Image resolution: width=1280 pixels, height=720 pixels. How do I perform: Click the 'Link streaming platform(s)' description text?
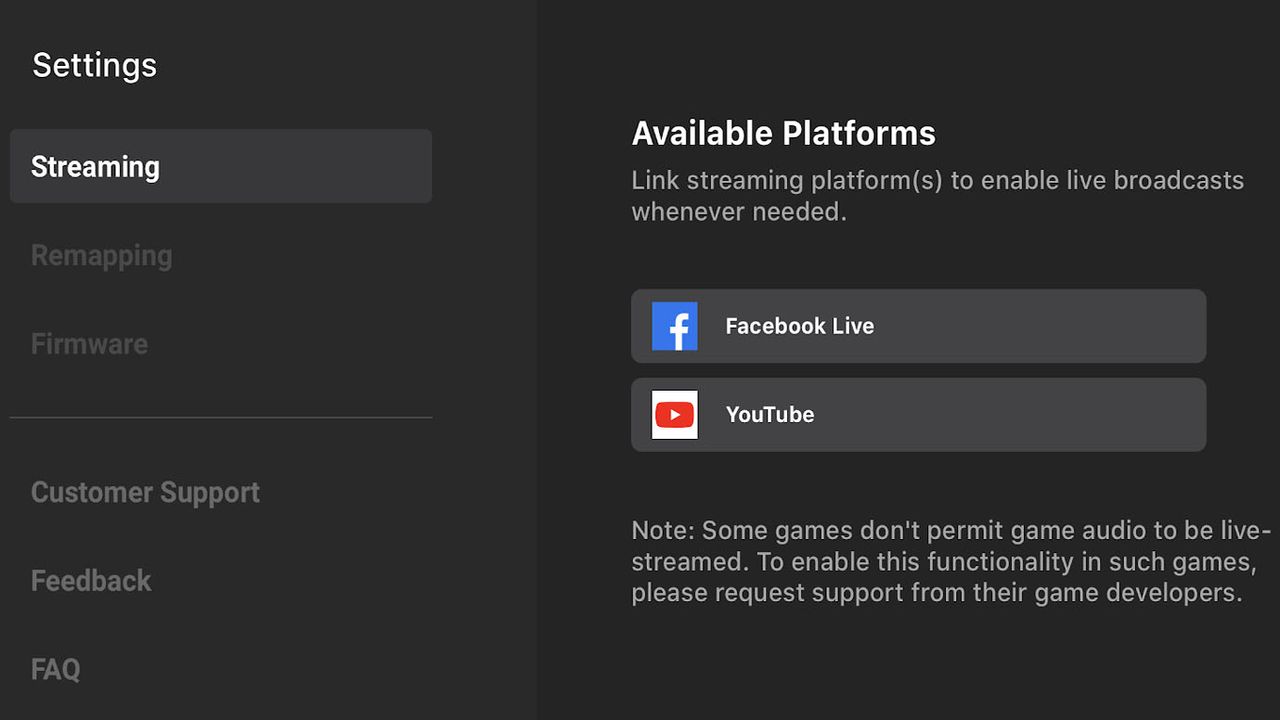point(938,196)
